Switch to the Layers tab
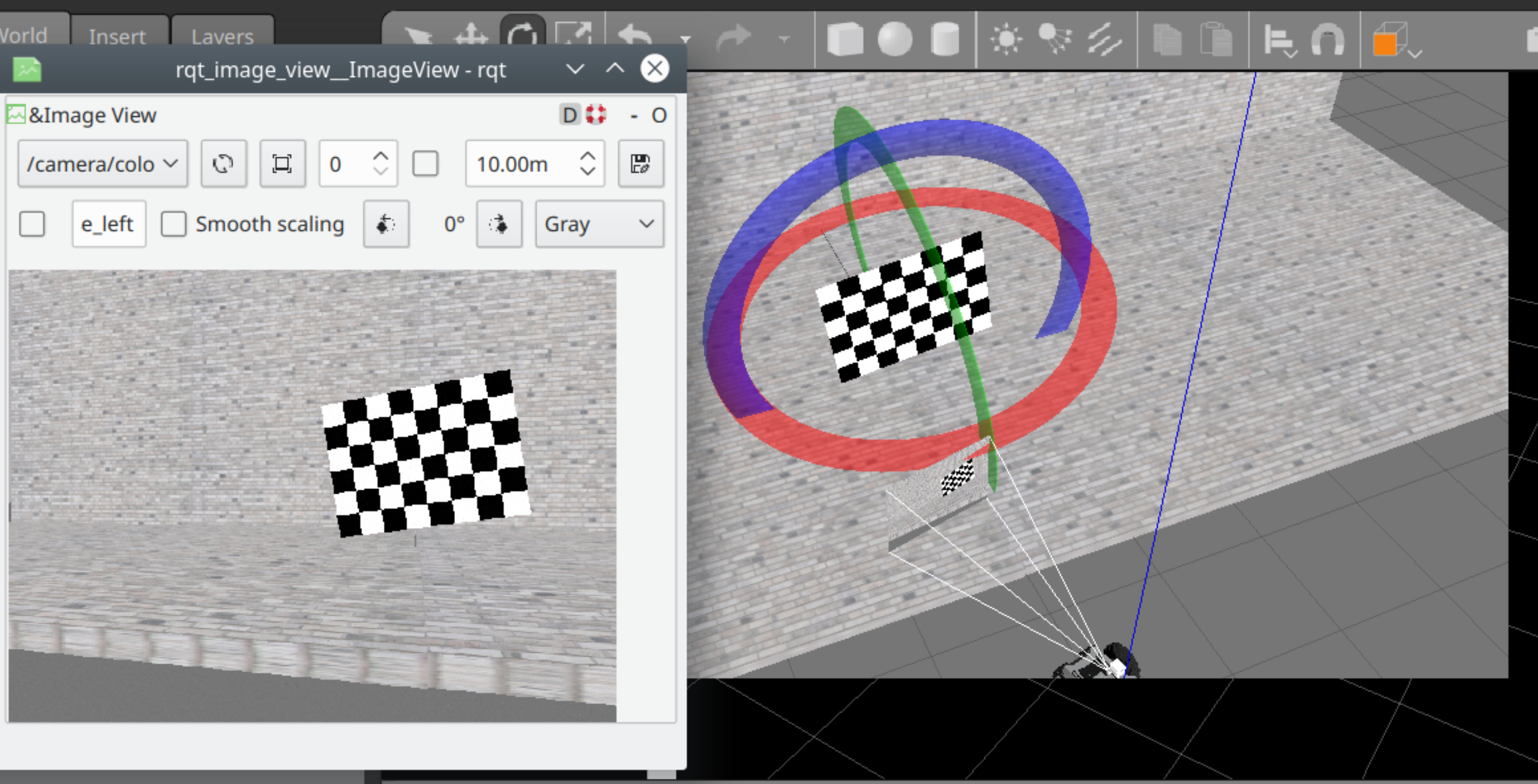Screen dimensions: 1538x784 [x=222, y=36]
